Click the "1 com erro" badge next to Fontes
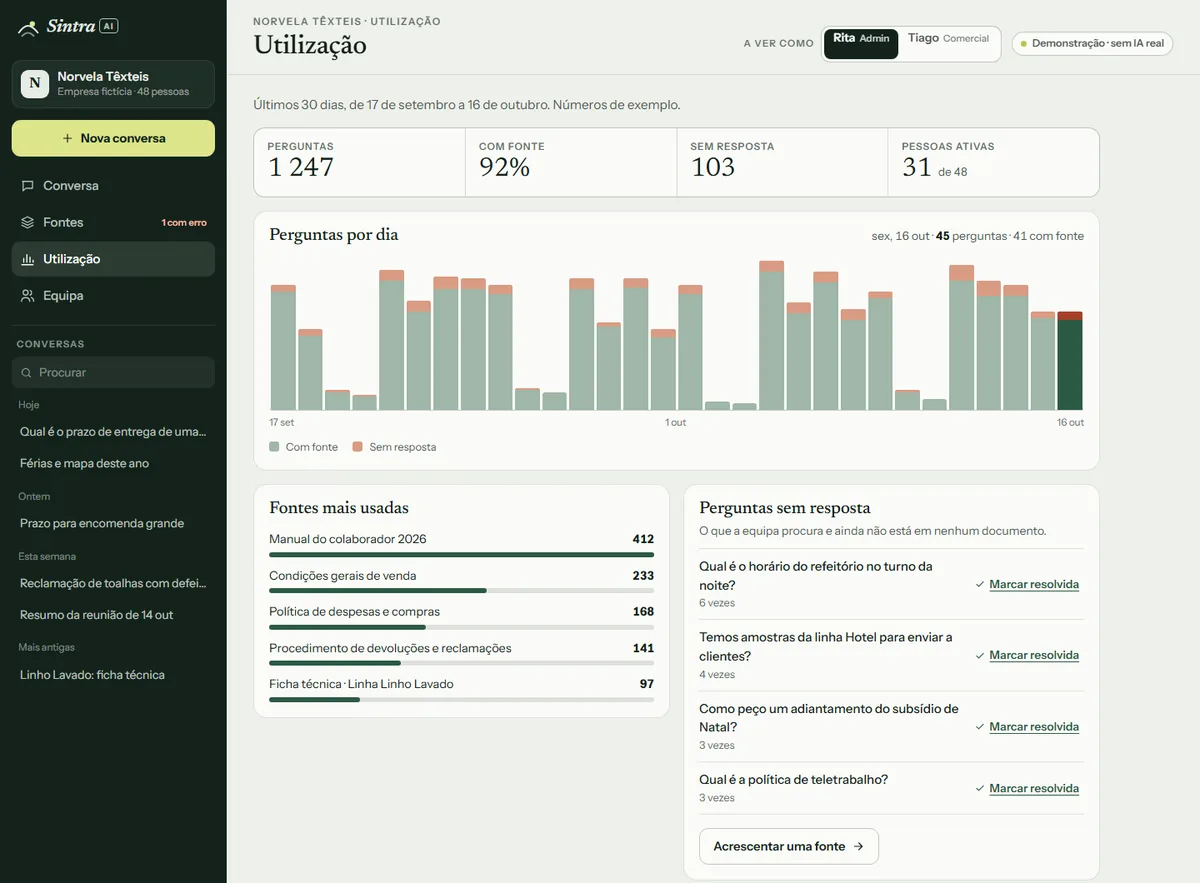Viewport: 1200px width, 883px height. point(184,222)
